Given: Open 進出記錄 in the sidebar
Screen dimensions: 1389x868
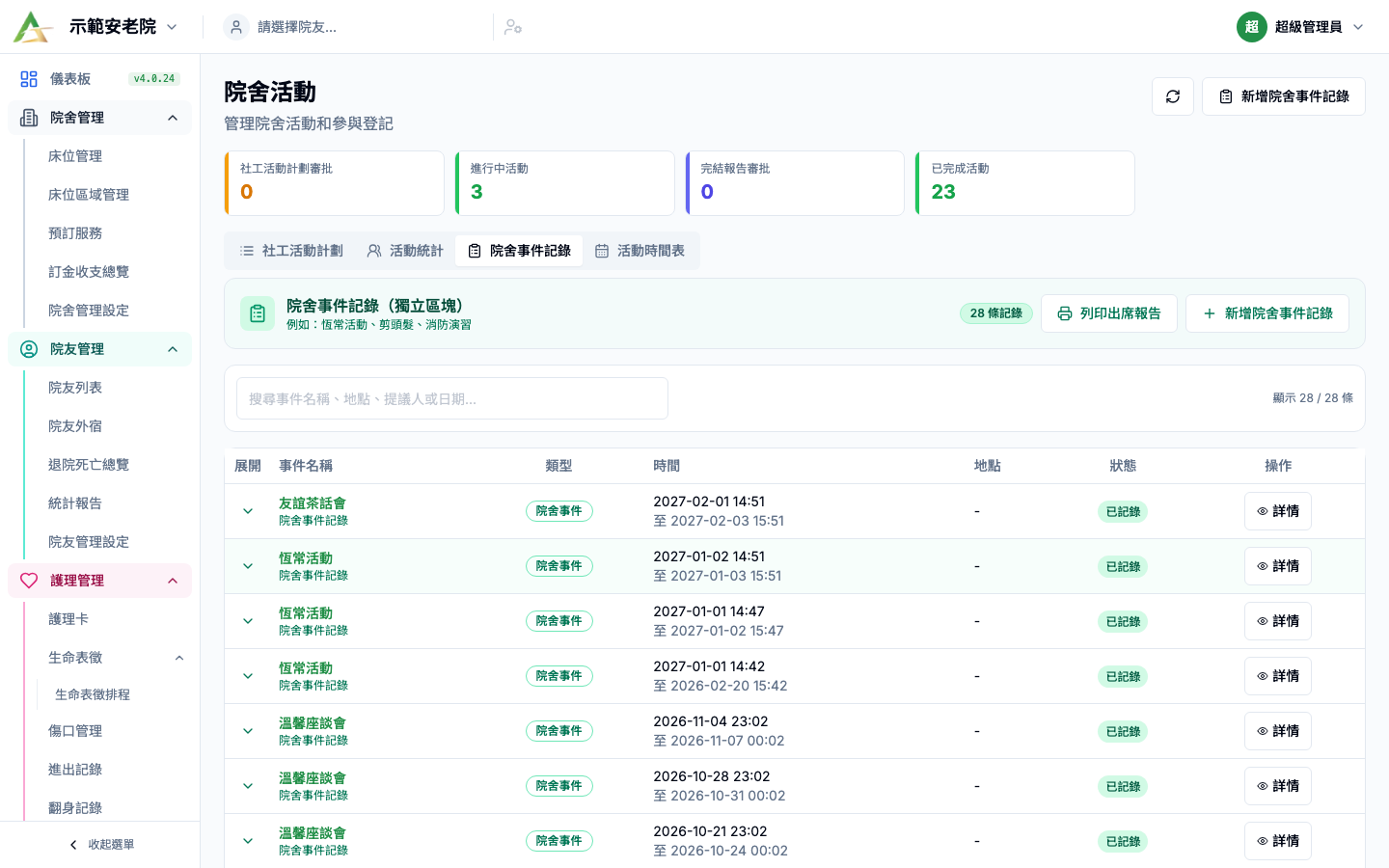Looking at the screenshot, I should [x=75, y=770].
